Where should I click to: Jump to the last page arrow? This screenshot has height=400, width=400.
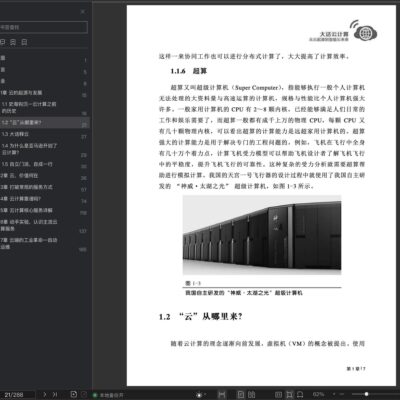[55, 395]
